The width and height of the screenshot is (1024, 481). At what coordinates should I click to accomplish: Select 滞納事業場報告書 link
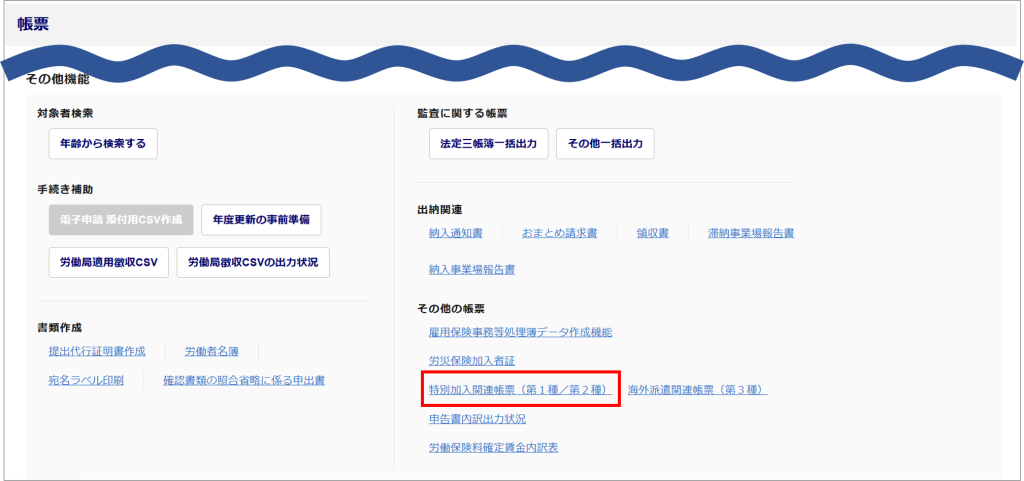pos(750,233)
